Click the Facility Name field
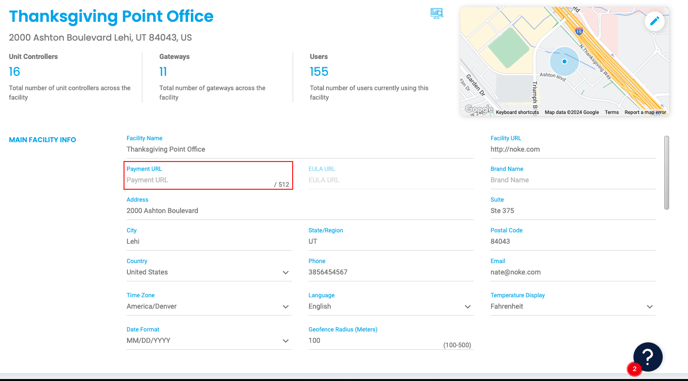Viewport: 688px width, 381px height. click(300, 149)
